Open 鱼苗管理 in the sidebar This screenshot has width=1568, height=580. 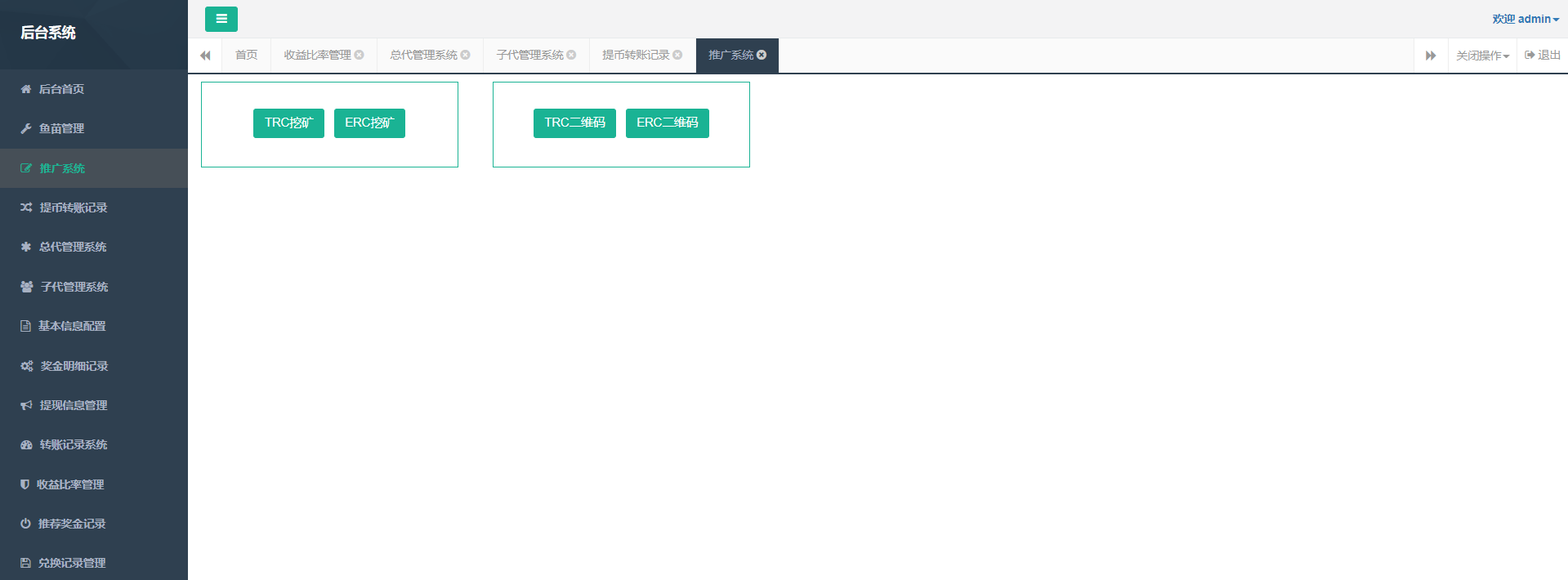coord(94,128)
